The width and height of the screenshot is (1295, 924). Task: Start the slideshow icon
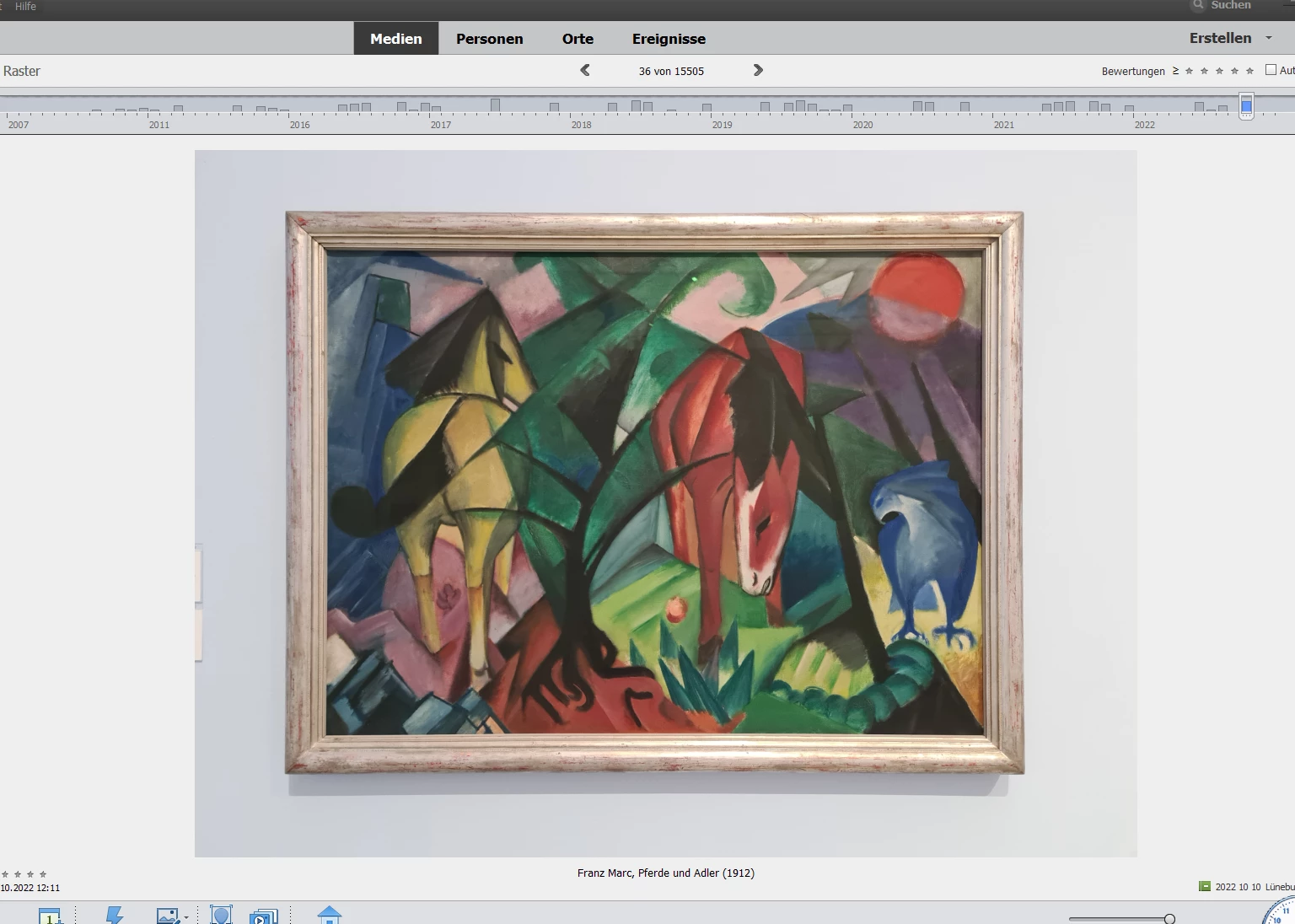click(x=264, y=916)
